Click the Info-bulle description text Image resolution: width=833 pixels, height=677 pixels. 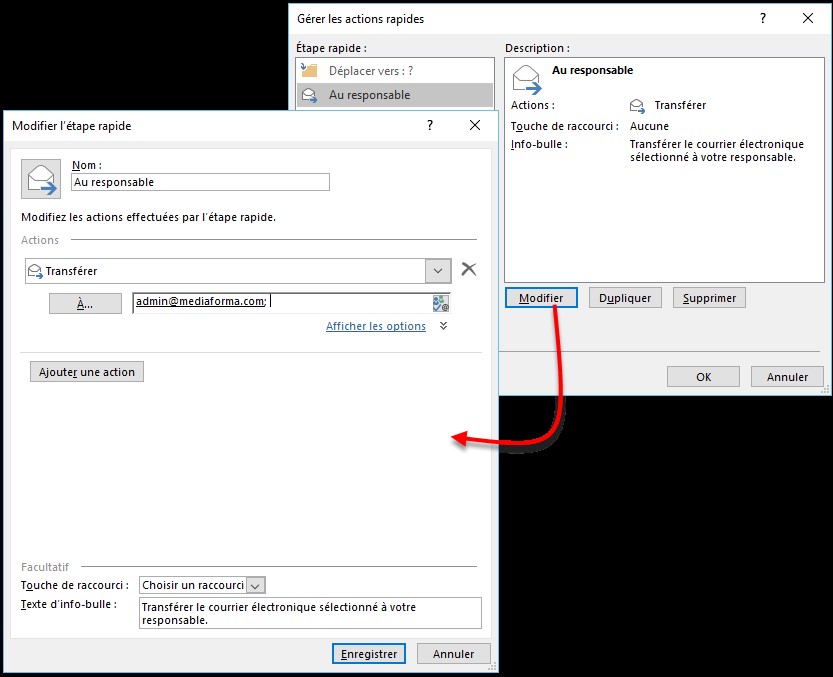click(x=717, y=150)
